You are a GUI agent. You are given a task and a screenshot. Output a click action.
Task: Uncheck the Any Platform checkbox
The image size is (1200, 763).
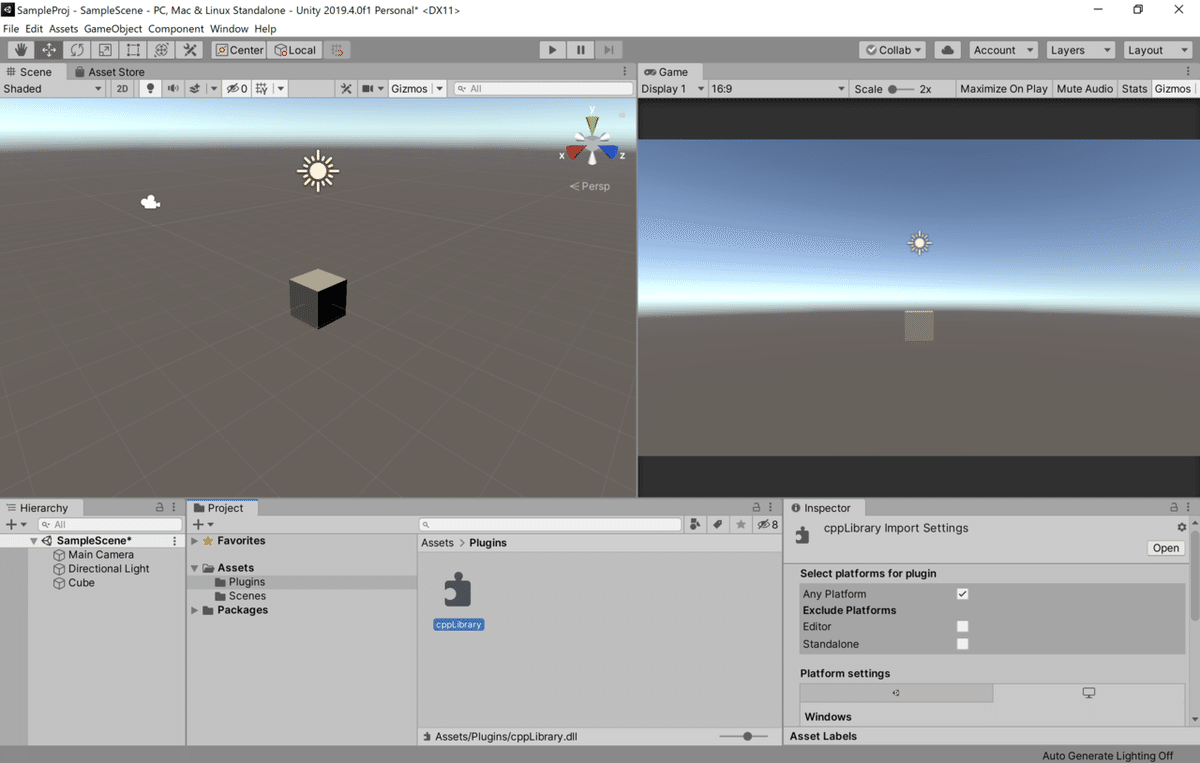coord(962,593)
